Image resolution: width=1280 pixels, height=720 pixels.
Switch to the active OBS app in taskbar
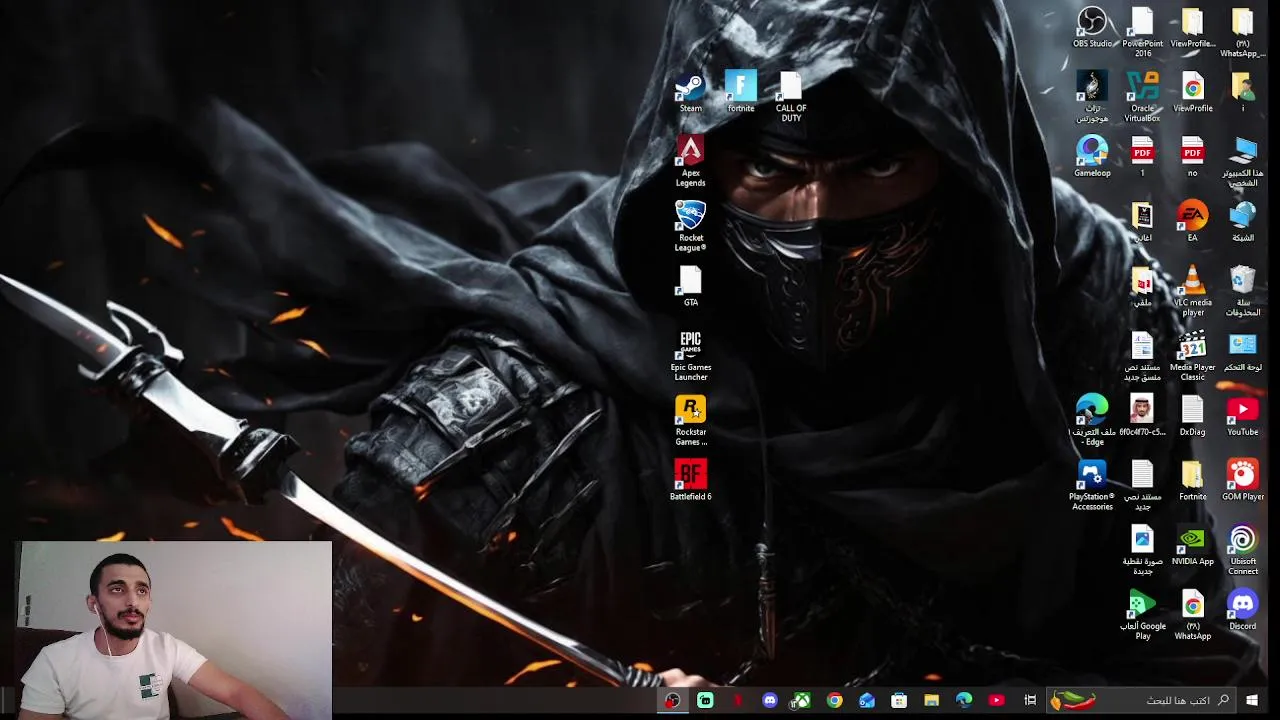pyautogui.click(x=673, y=701)
